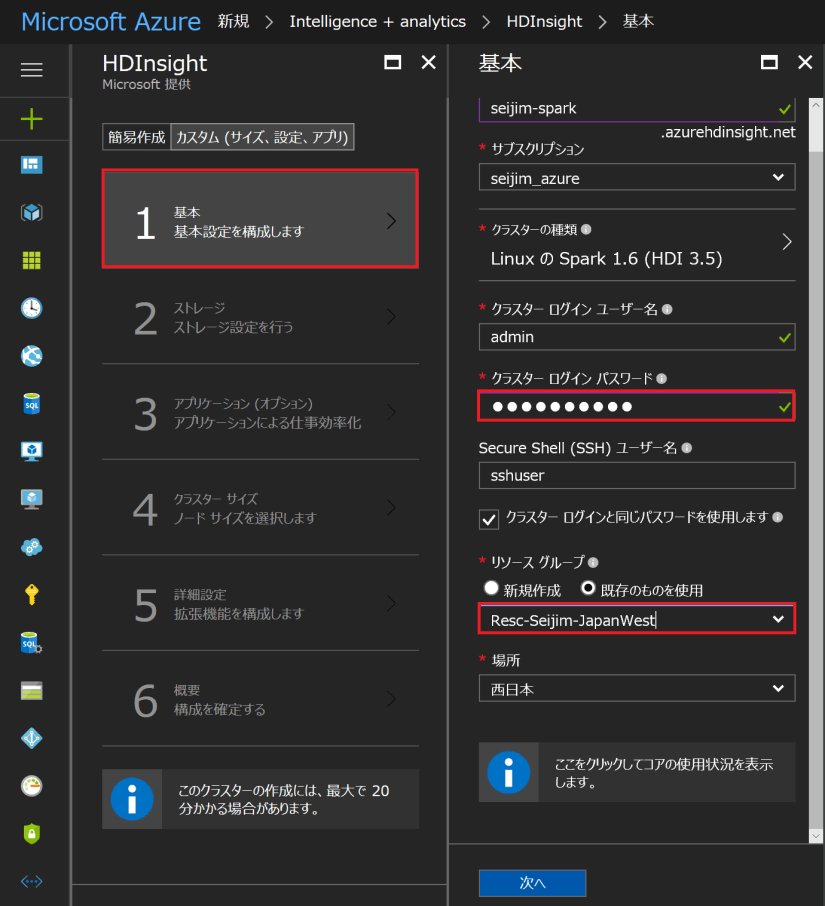Open the App Services globe icon
This screenshot has width=825, height=906.
(34, 355)
